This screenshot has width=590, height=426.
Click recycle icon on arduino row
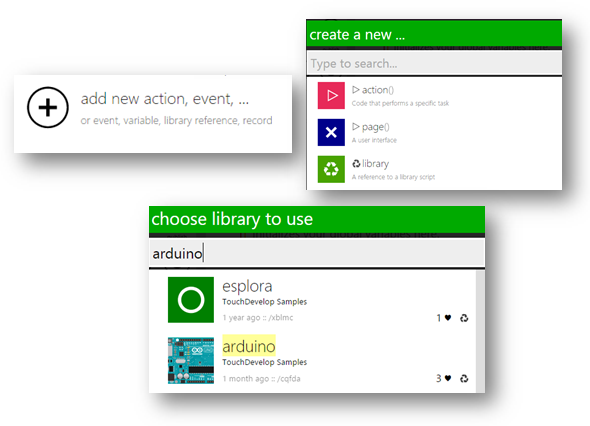[464, 378]
